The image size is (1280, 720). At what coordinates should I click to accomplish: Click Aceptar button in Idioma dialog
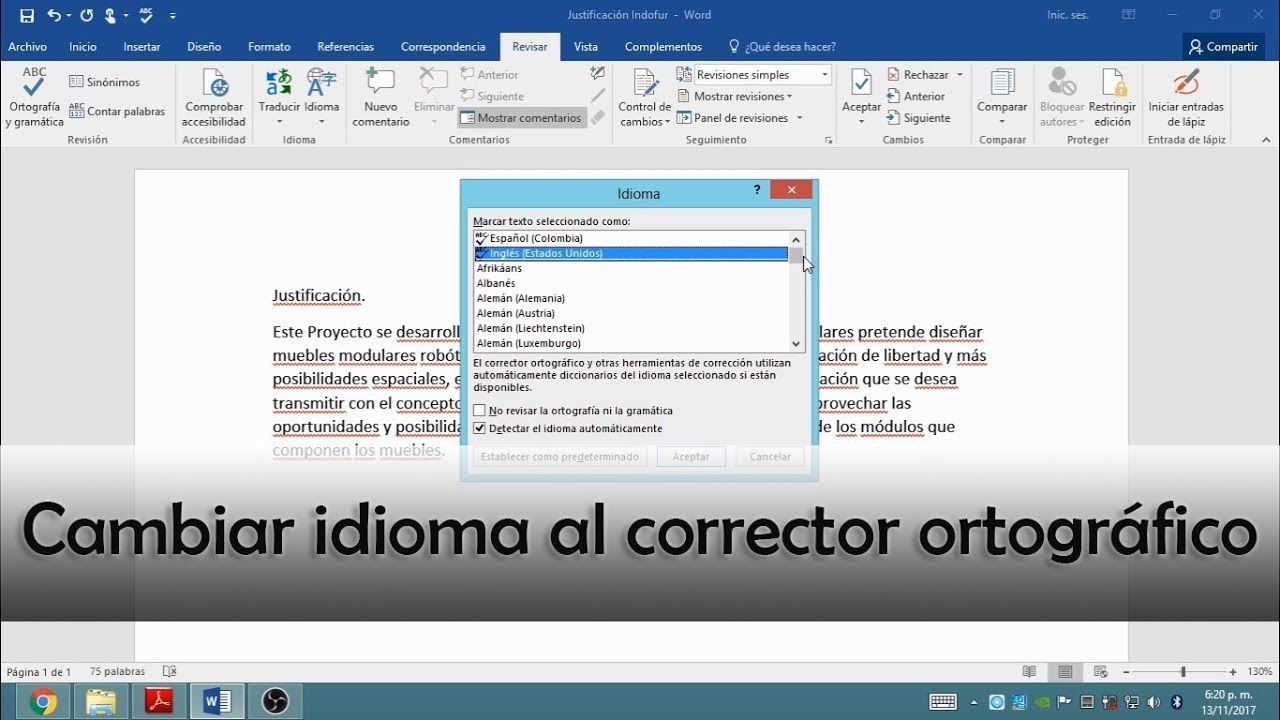tap(691, 457)
